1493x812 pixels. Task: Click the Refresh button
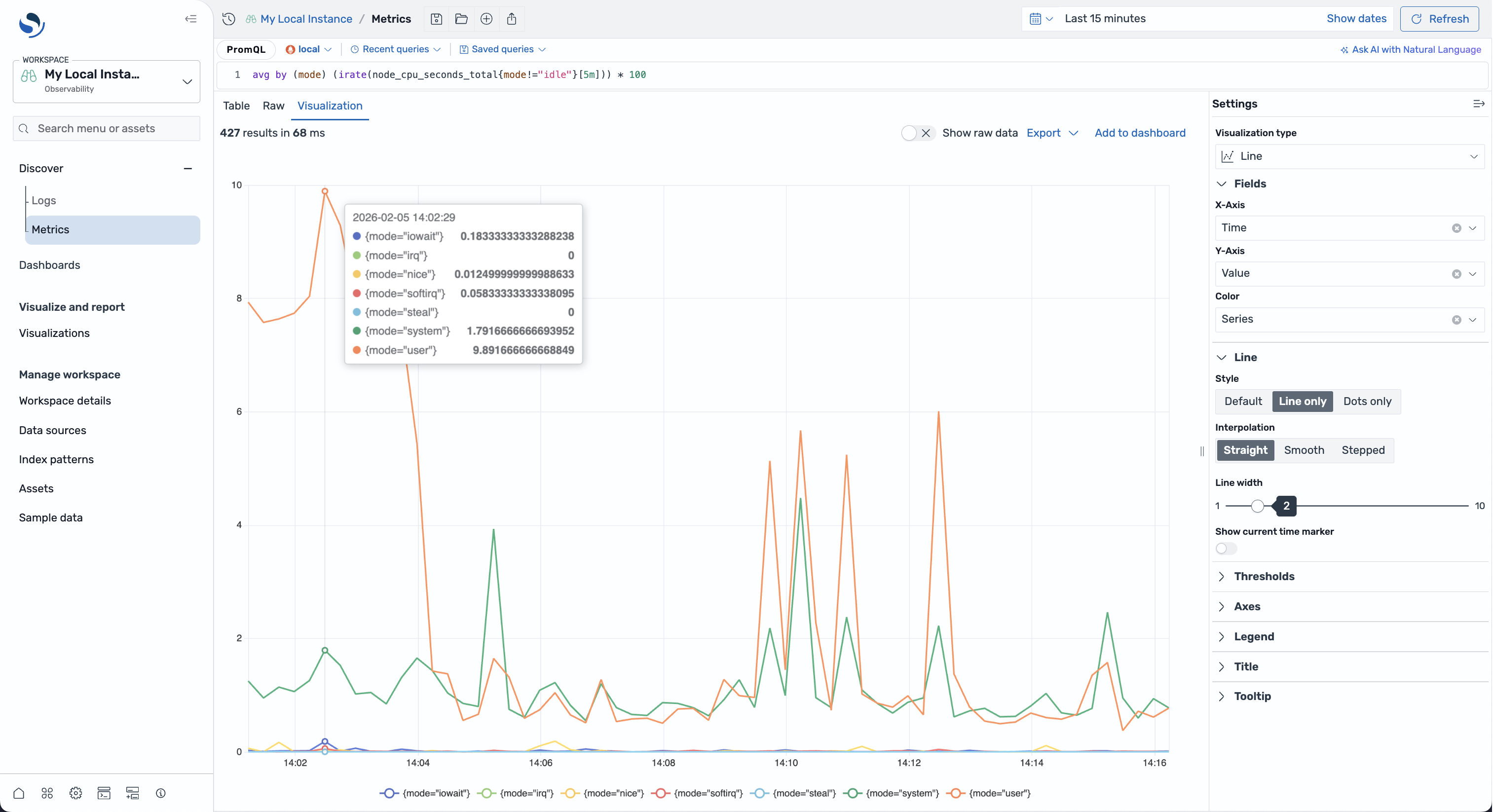coord(1440,19)
